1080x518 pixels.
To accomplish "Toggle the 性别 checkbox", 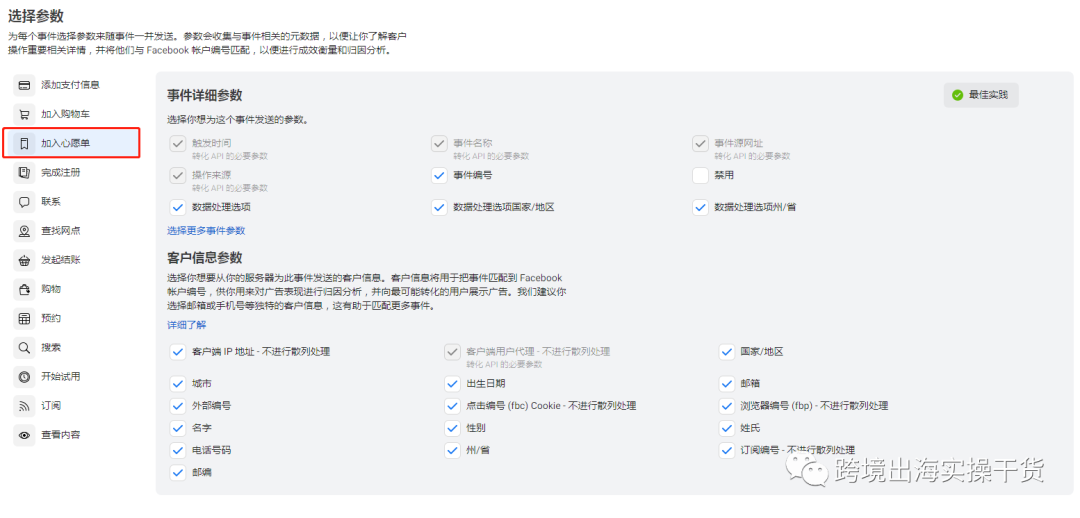I will point(452,428).
